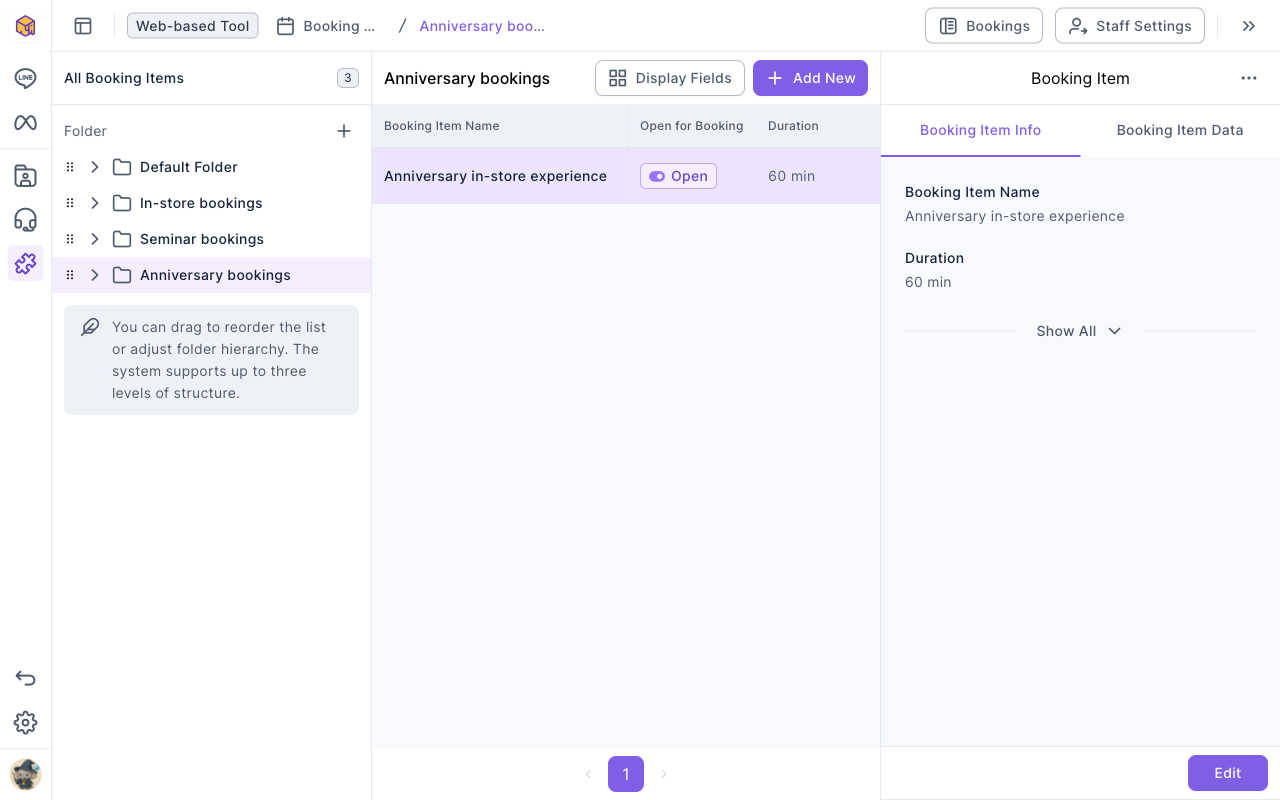Open the Meta icon in sidebar
The height and width of the screenshot is (800, 1280).
[25, 123]
